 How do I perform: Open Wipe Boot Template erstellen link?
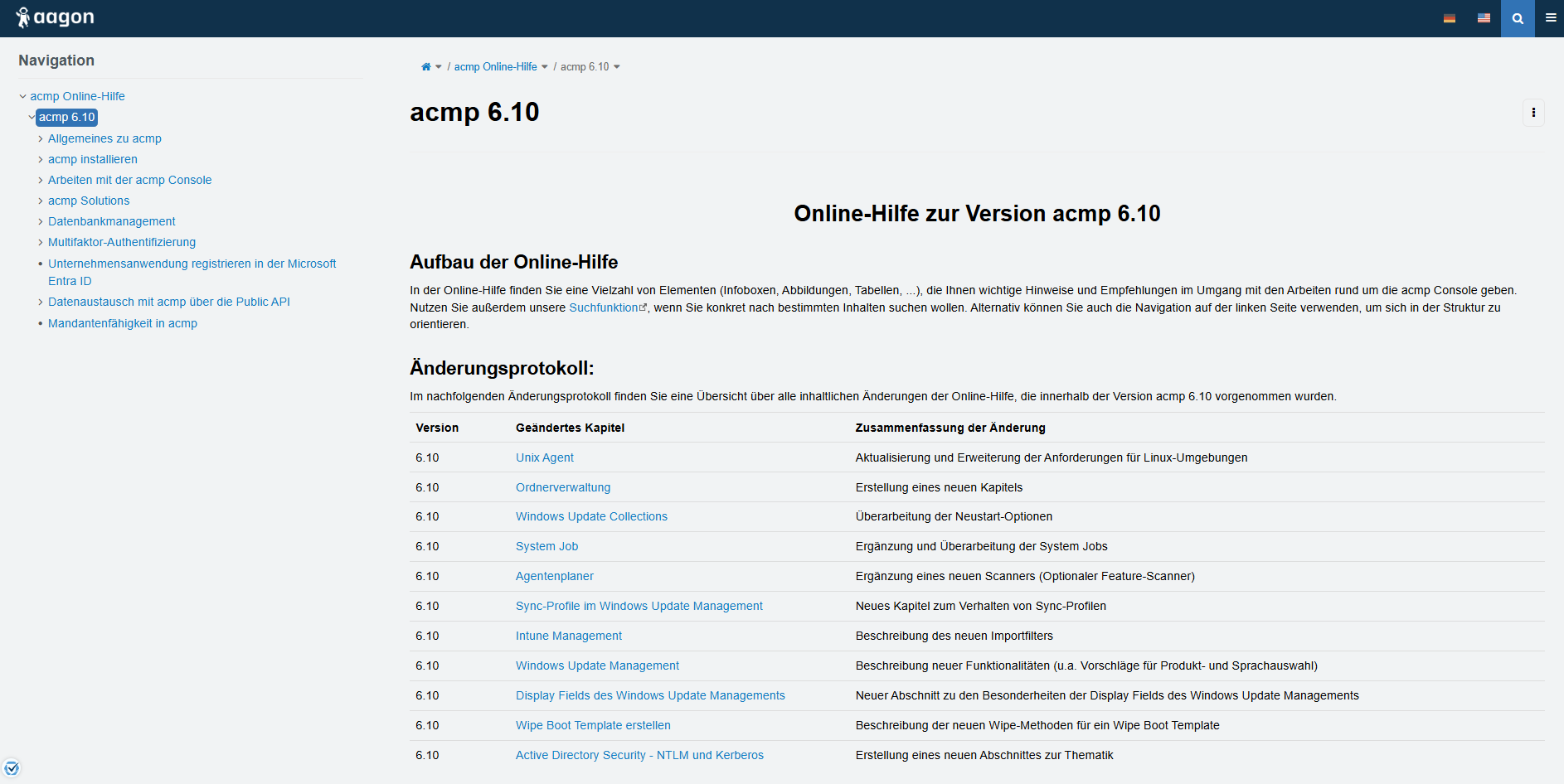click(x=593, y=725)
